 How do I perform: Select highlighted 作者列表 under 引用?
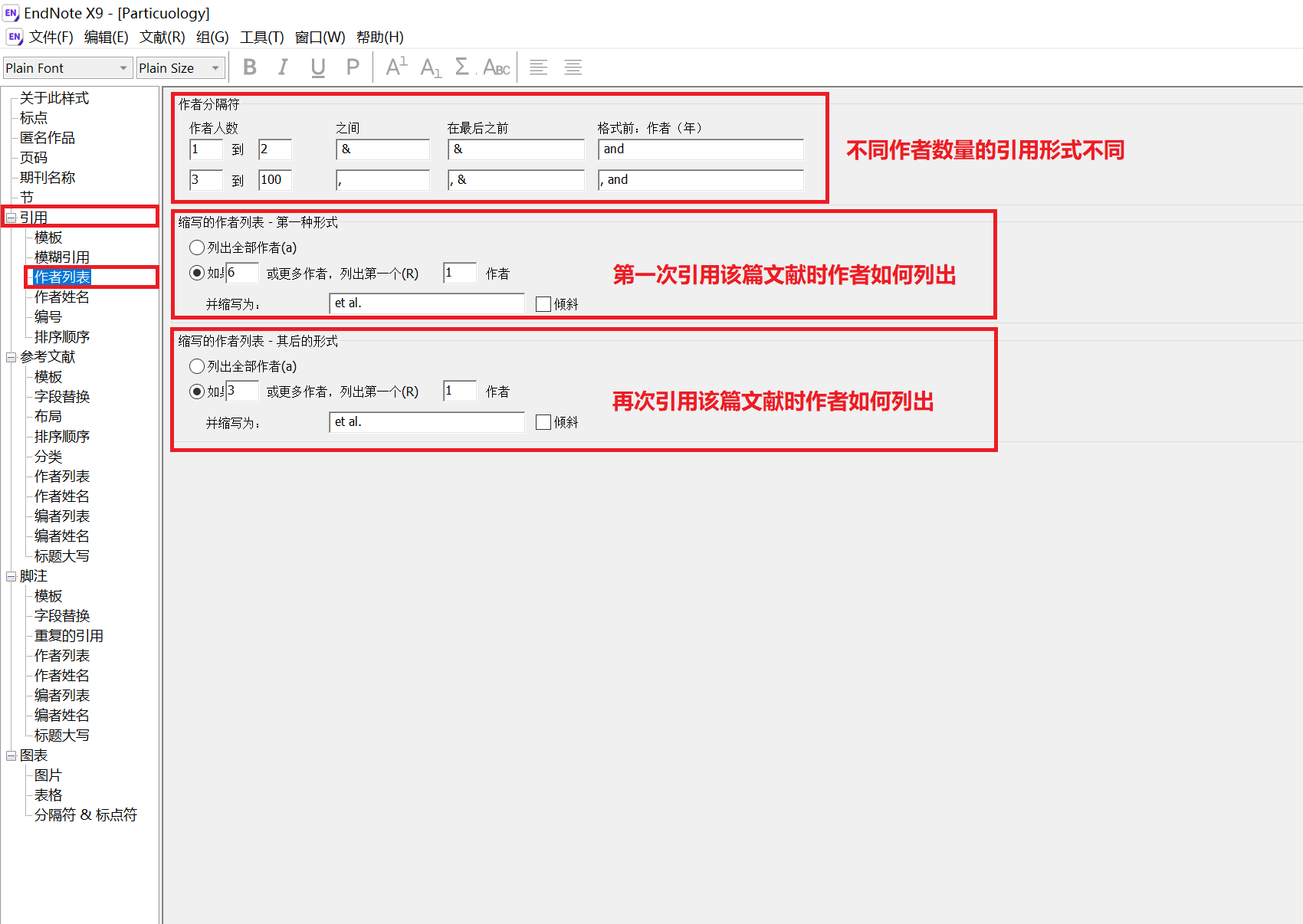(x=62, y=277)
